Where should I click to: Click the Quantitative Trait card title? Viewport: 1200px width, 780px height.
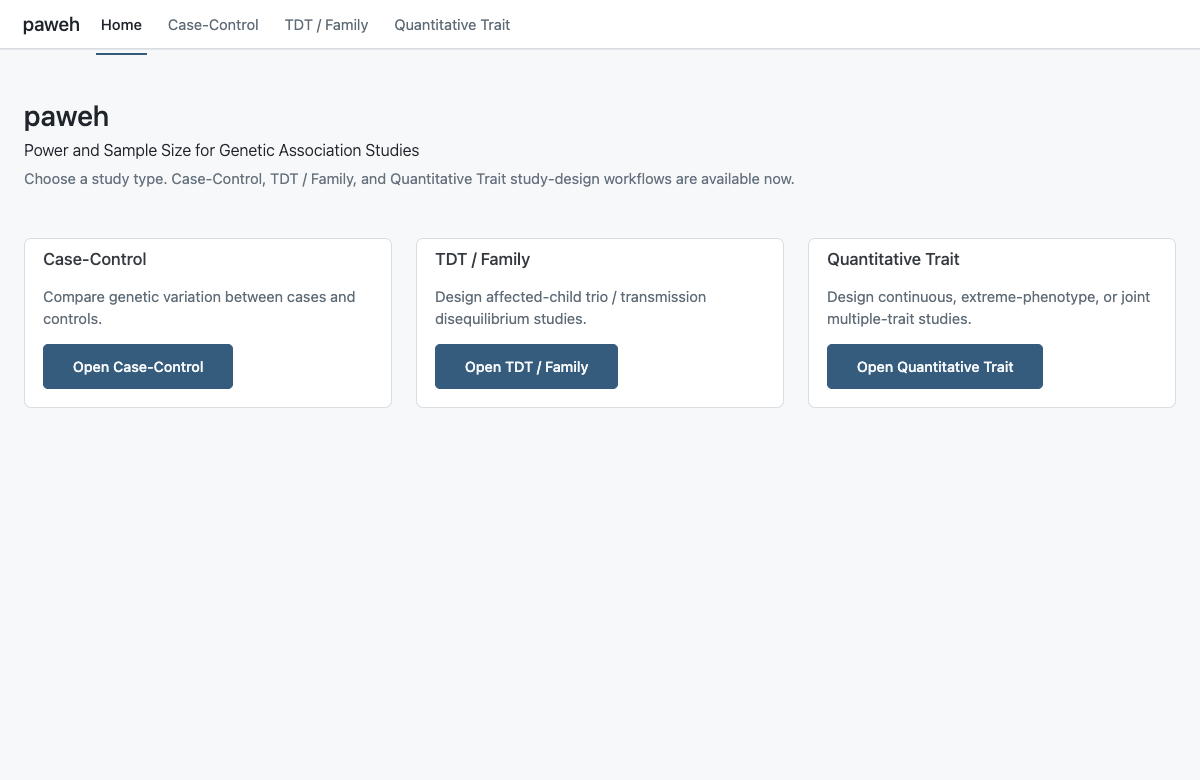[893, 259]
